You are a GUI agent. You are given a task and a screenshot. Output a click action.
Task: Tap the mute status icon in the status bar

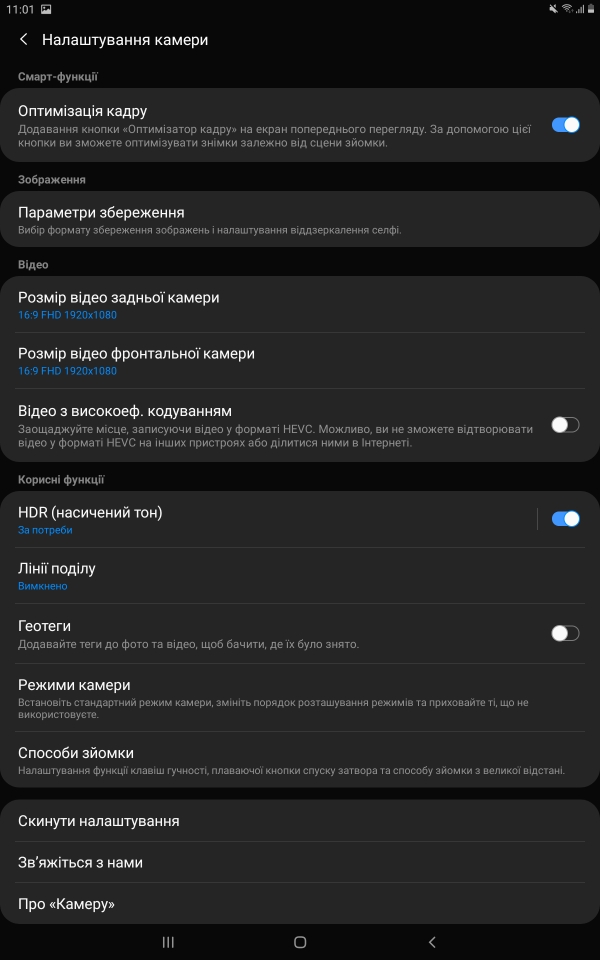[553, 9]
